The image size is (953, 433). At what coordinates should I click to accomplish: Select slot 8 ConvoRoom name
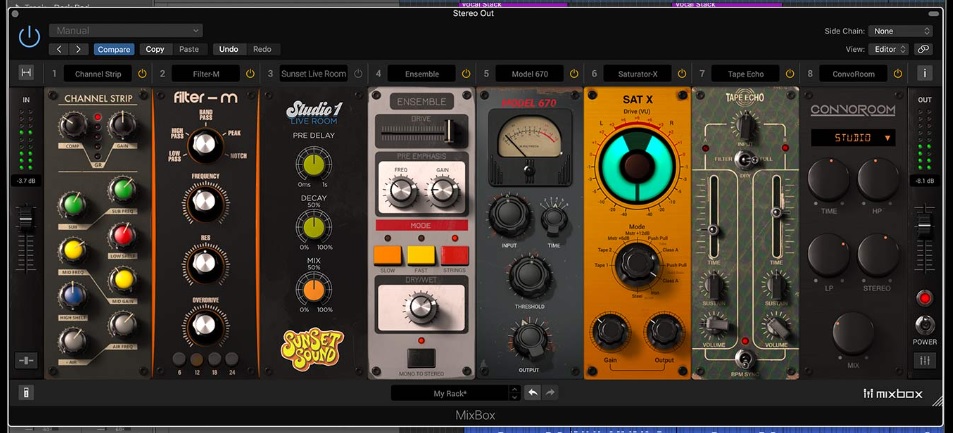pos(853,74)
